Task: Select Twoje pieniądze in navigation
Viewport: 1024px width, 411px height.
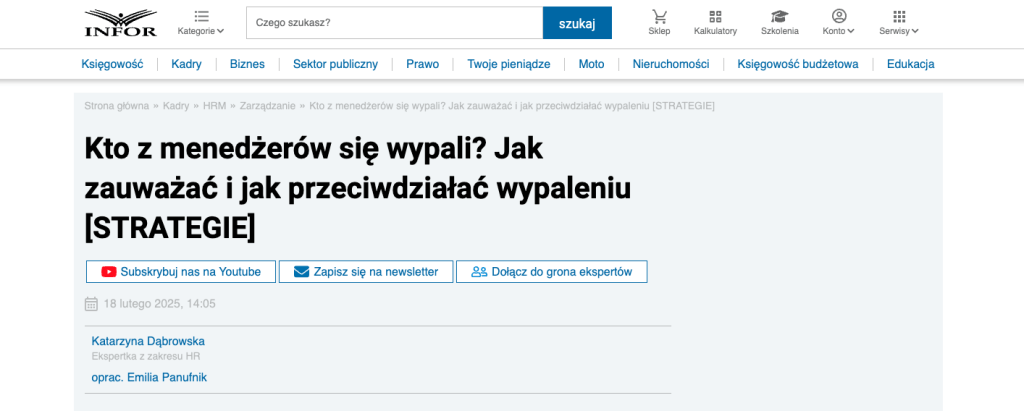Action: pyautogui.click(x=508, y=64)
